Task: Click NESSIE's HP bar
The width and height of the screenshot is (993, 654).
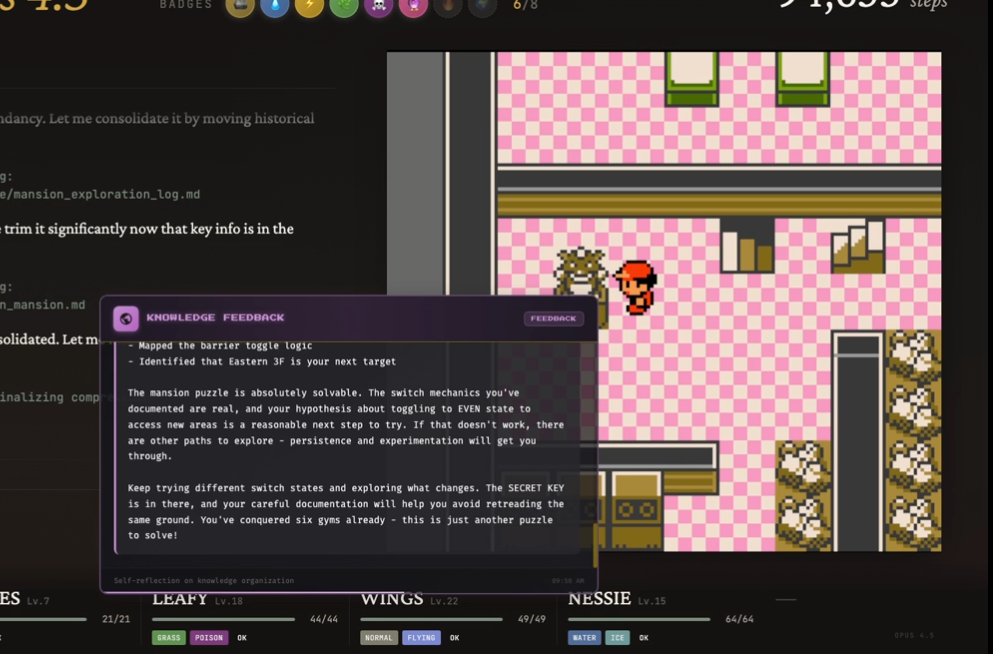Action: 639,619
